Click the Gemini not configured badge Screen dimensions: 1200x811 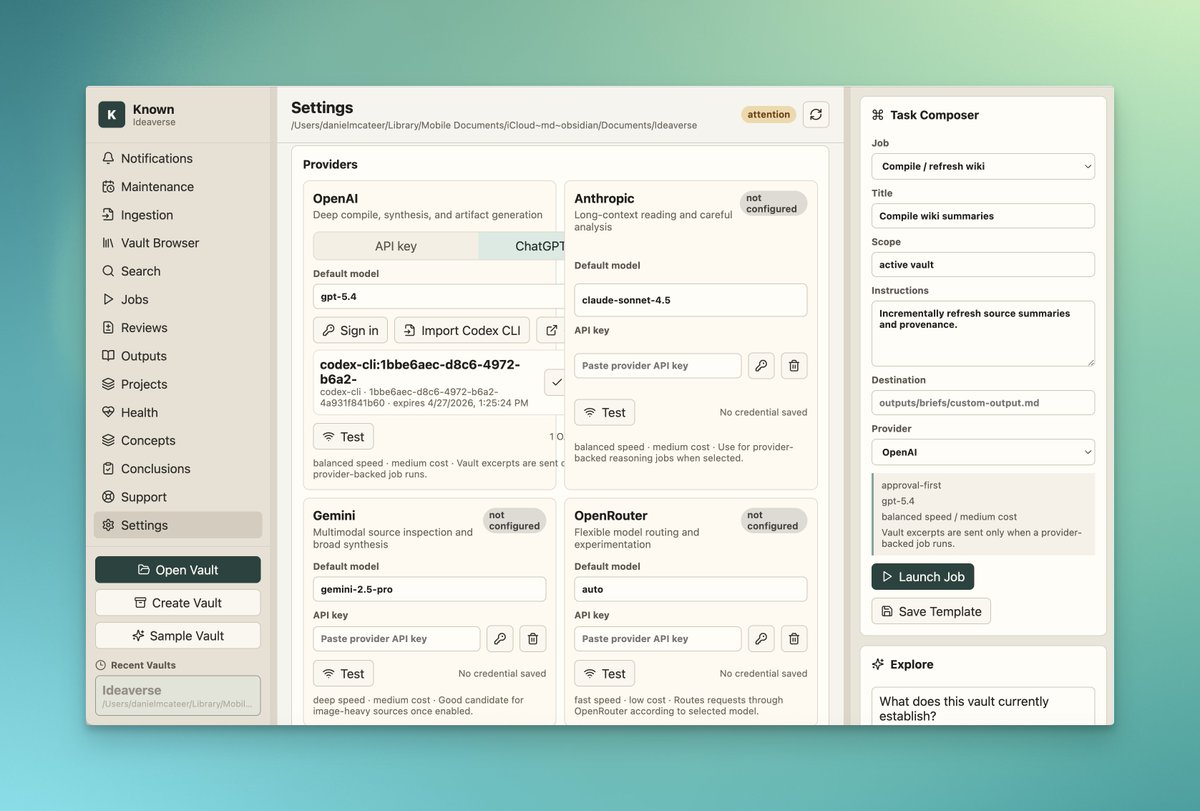tap(514, 520)
